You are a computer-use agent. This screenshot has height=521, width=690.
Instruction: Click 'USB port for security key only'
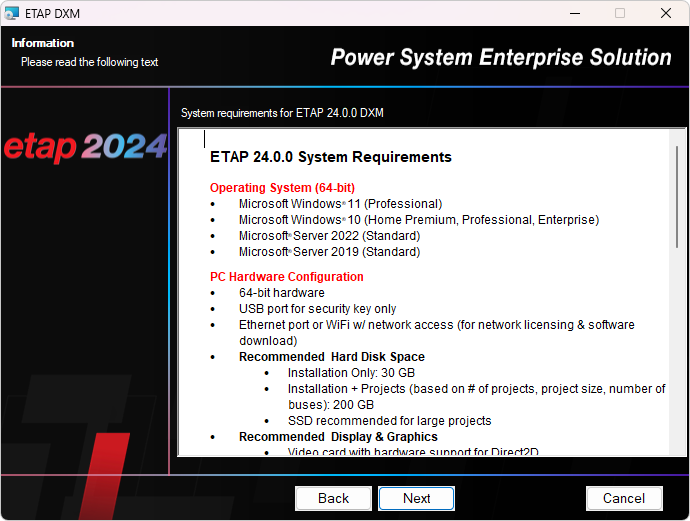coord(317,309)
